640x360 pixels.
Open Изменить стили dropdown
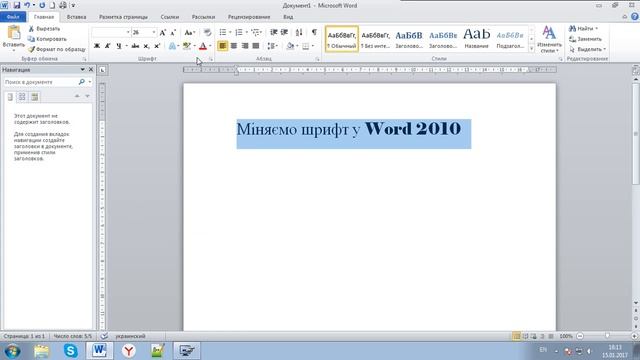coord(549,39)
